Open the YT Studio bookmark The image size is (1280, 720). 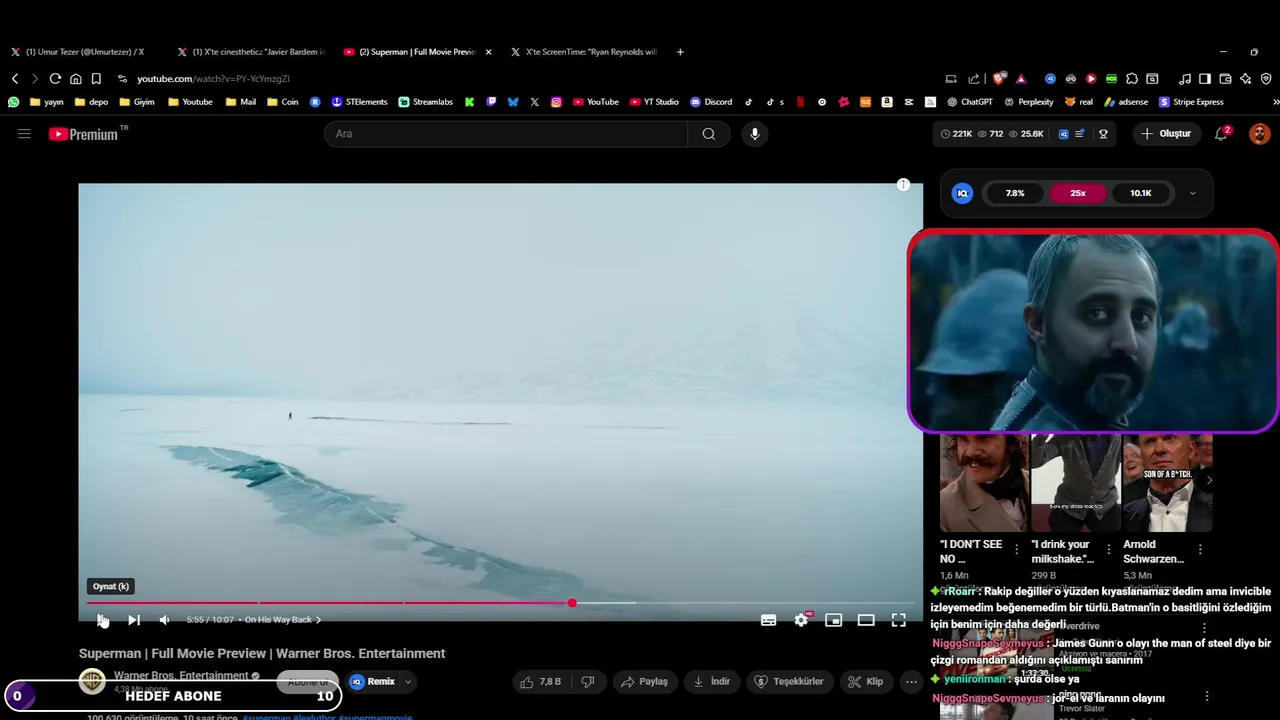(654, 102)
